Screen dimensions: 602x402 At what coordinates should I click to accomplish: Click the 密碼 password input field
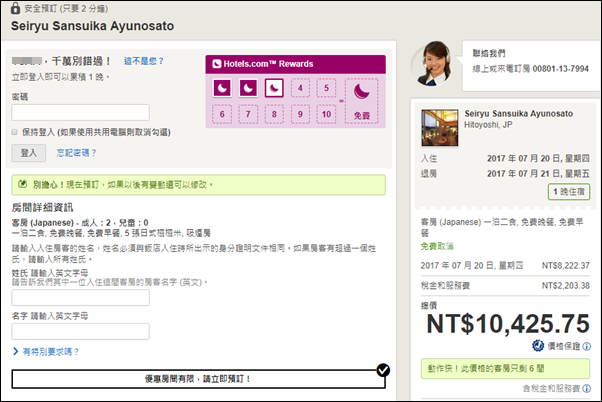click(x=81, y=112)
